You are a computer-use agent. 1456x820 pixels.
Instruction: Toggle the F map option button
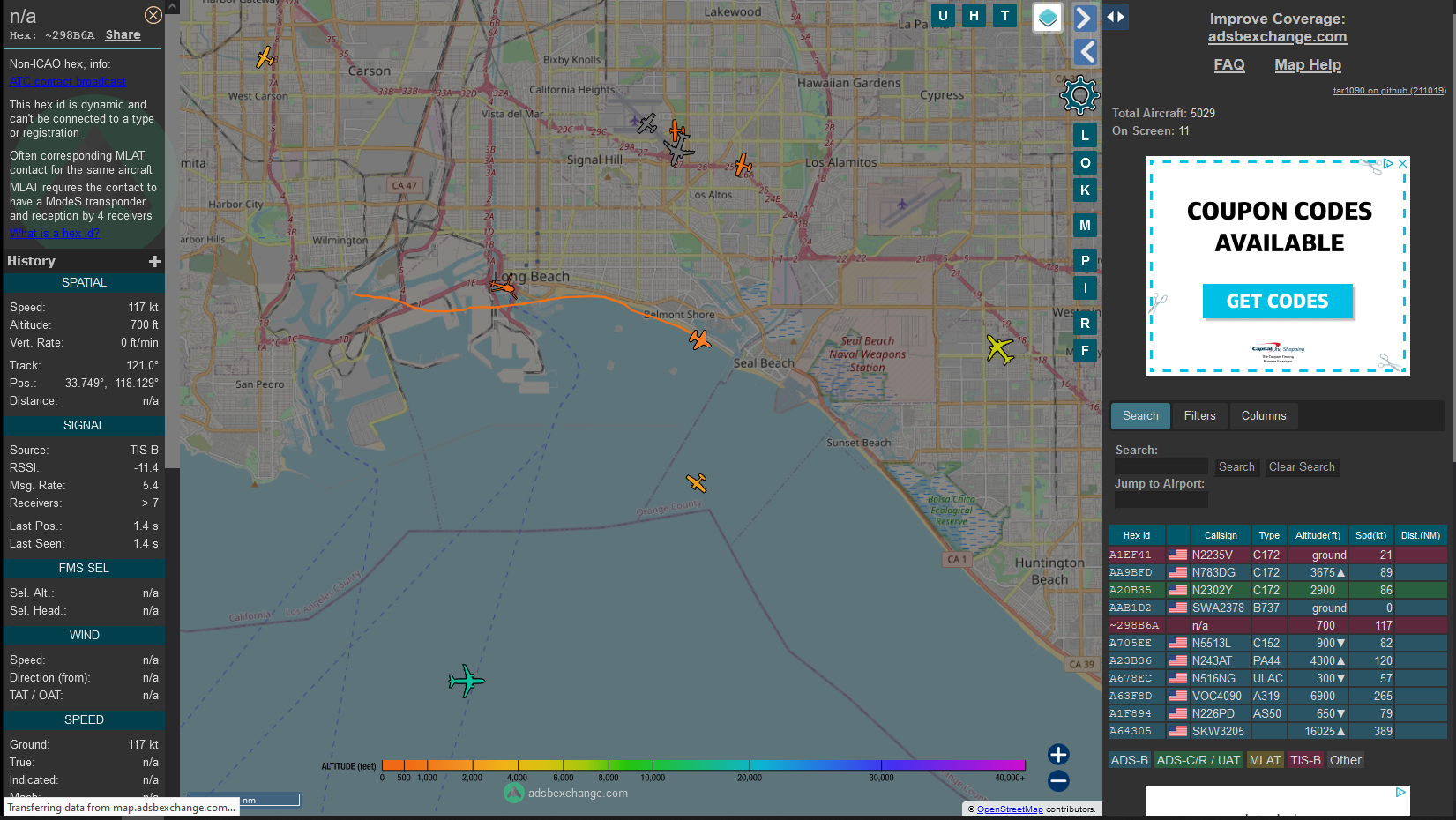point(1085,351)
